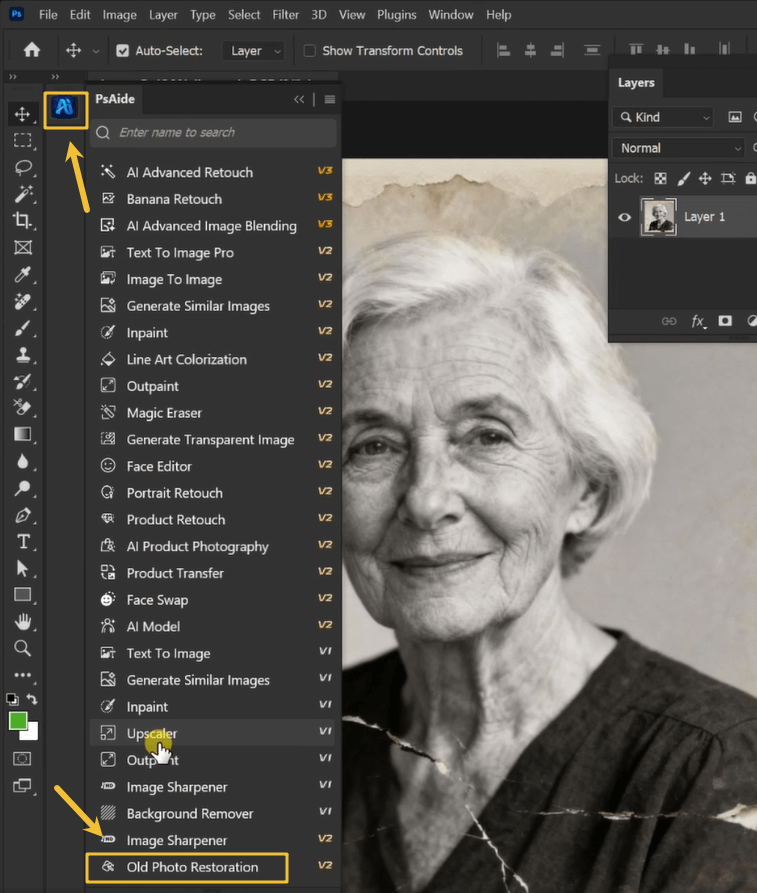
Task: Select the Zoom tool
Action: coord(22,648)
